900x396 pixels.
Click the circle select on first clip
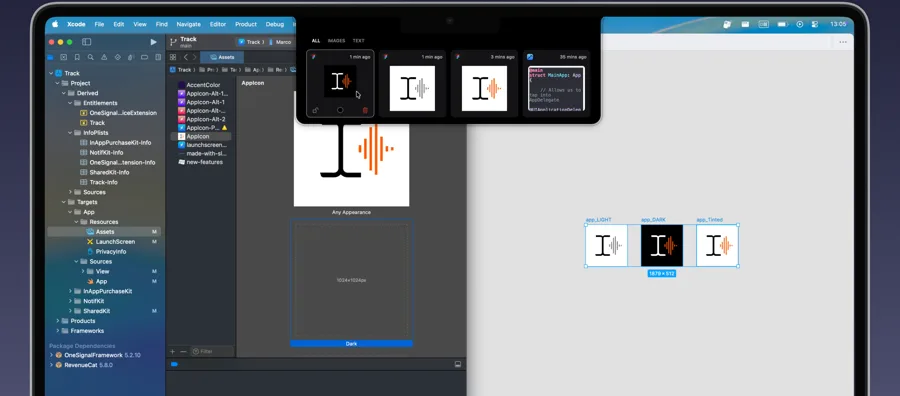point(340,110)
